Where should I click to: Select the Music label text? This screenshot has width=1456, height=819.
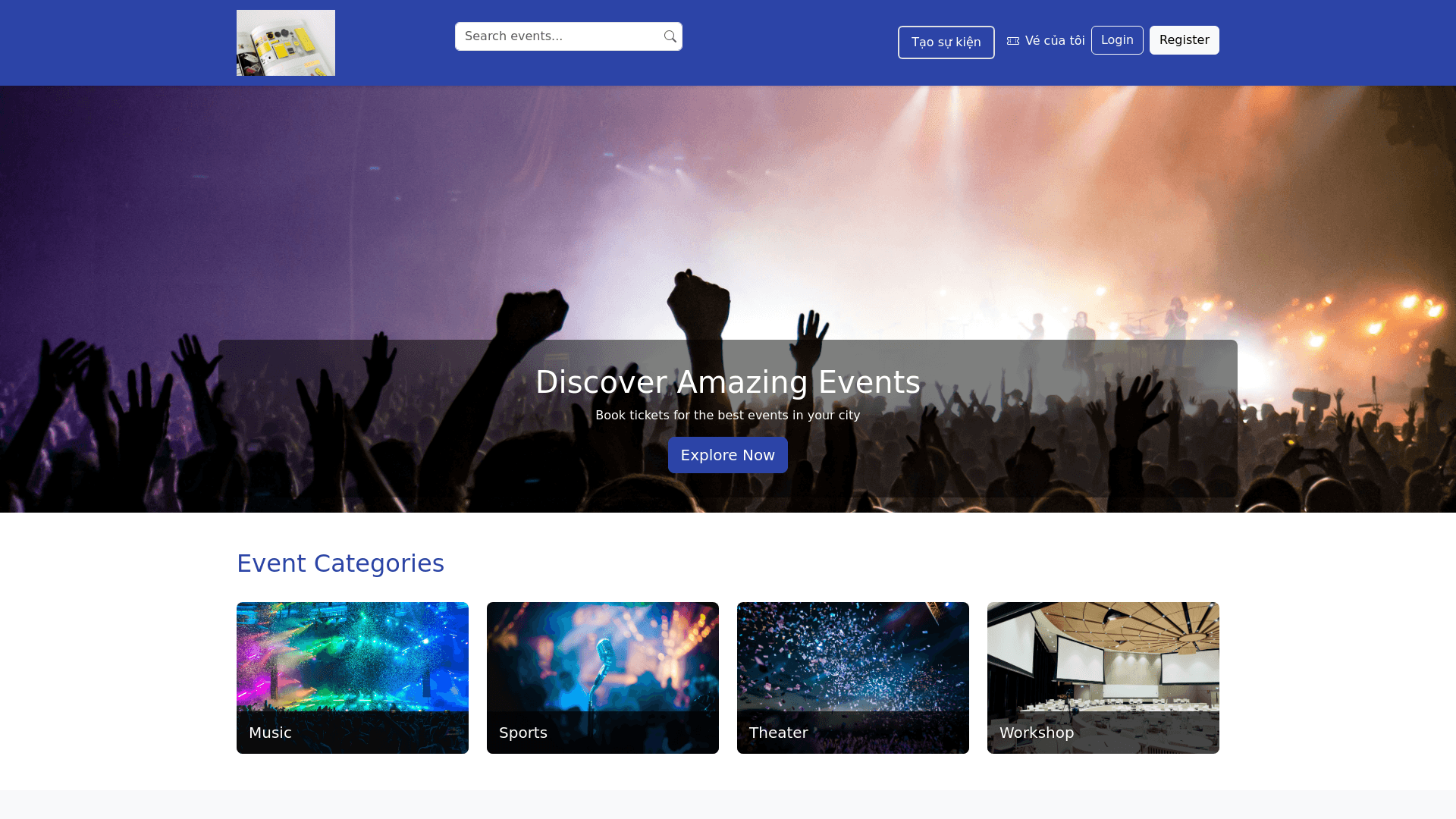[x=270, y=733]
